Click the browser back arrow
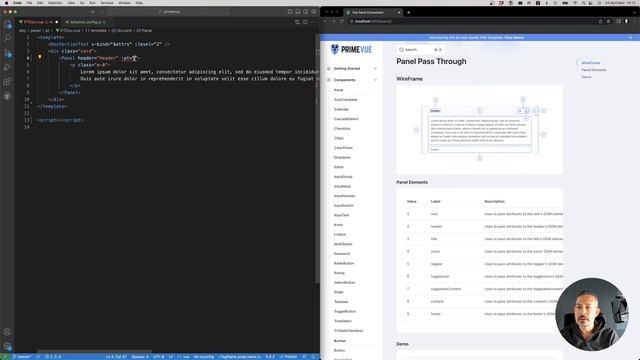Image resolution: width=640 pixels, height=360 pixels. tap(326, 21)
